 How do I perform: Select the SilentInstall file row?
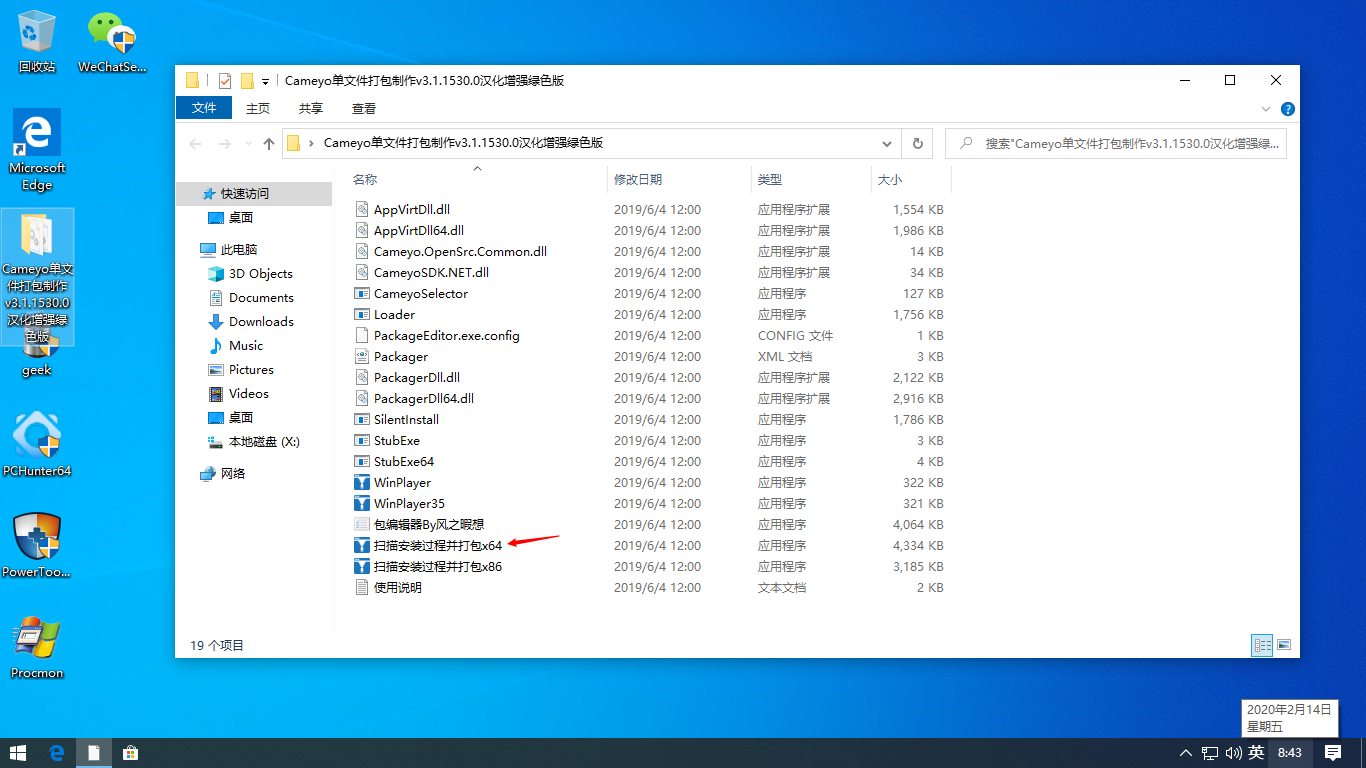pos(649,420)
